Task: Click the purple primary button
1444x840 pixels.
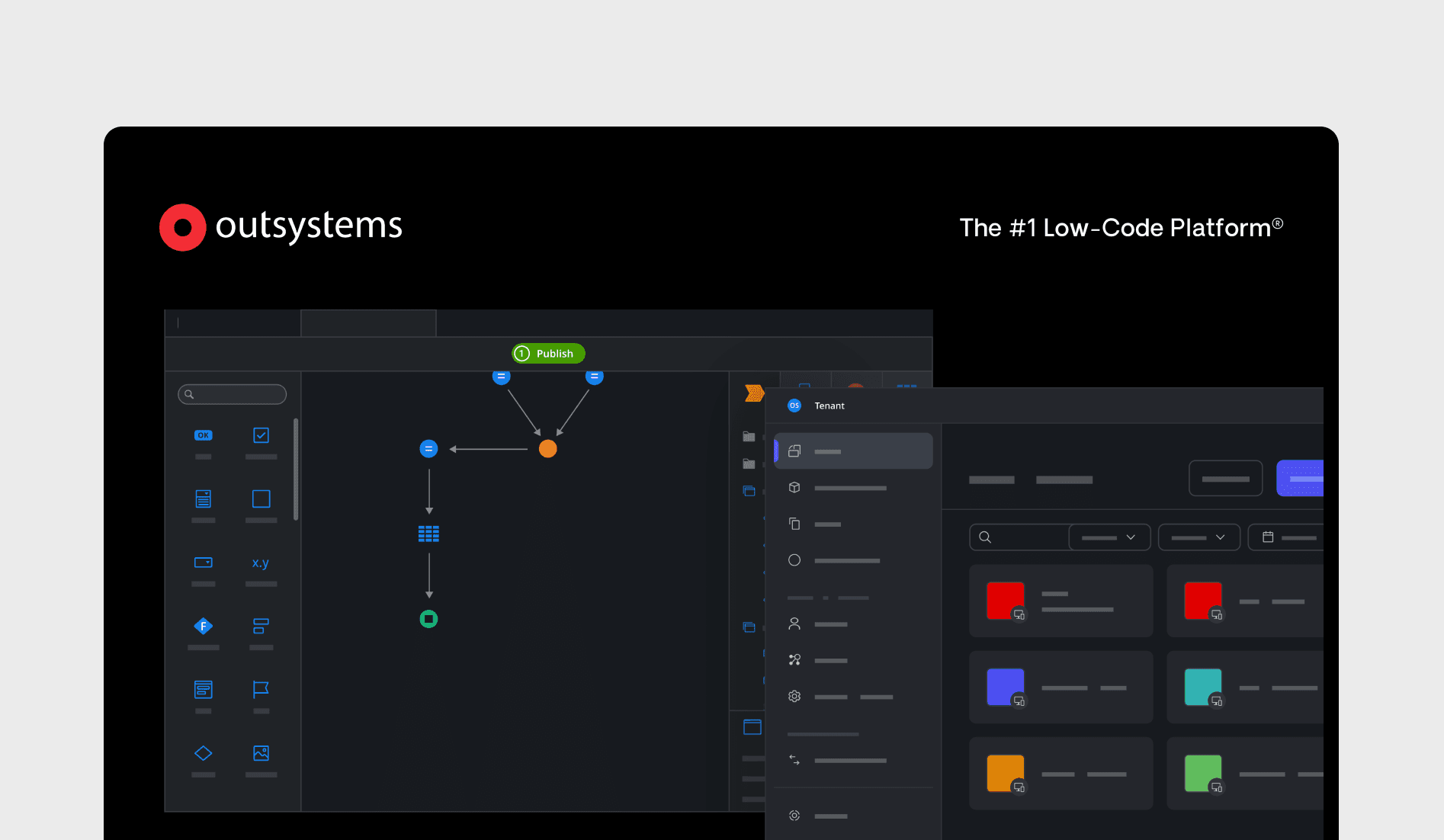Action: point(1300,479)
